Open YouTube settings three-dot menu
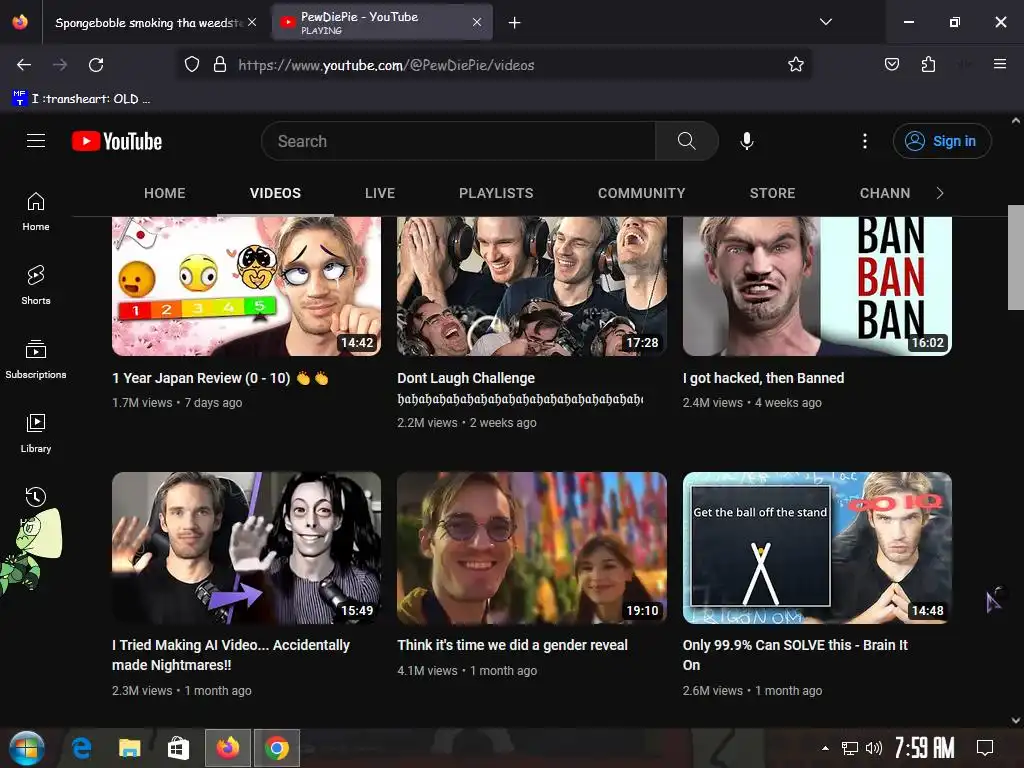Image resolution: width=1024 pixels, height=768 pixels. [865, 141]
